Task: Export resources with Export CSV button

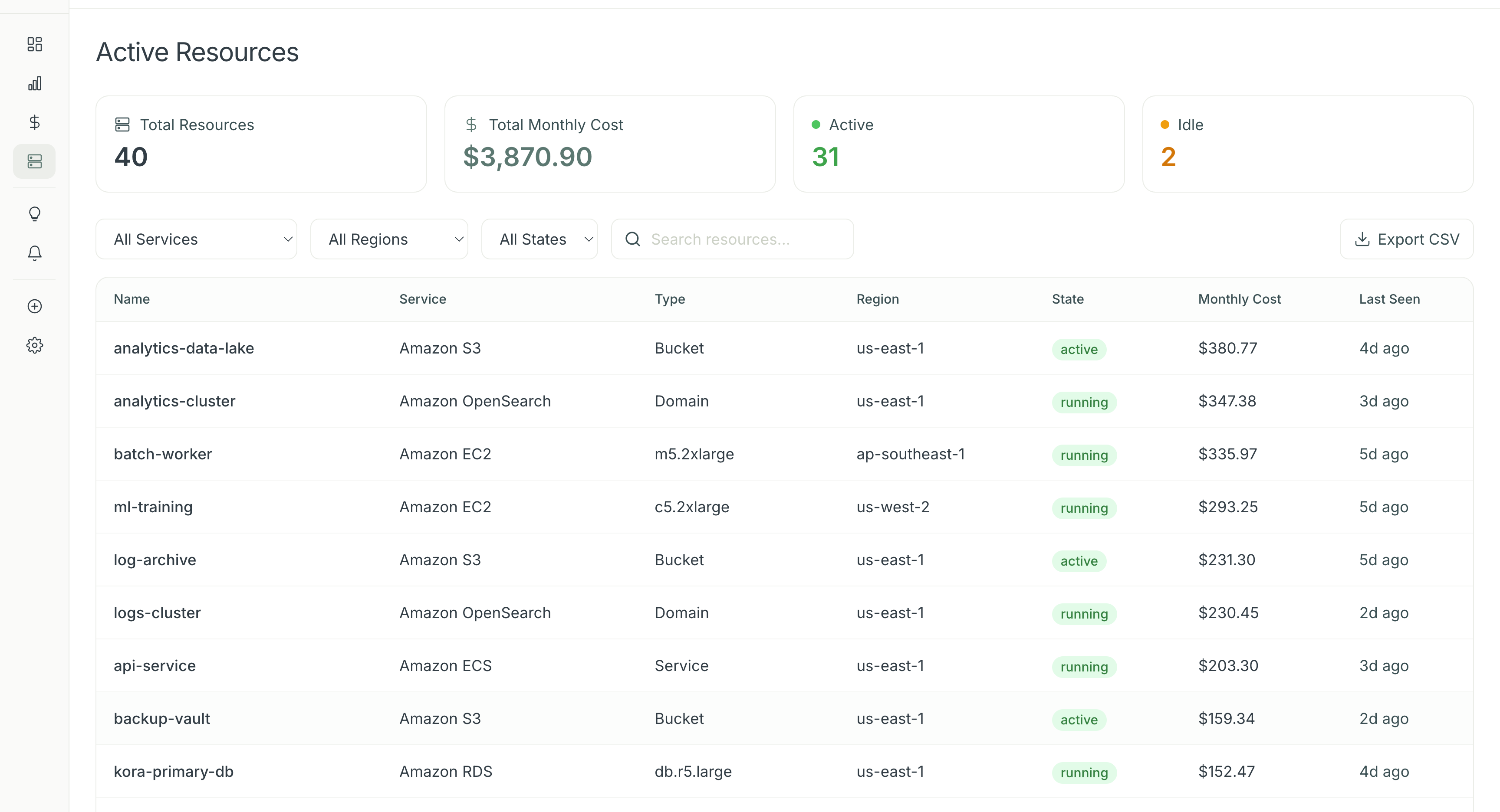Action: coord(1406,239)
